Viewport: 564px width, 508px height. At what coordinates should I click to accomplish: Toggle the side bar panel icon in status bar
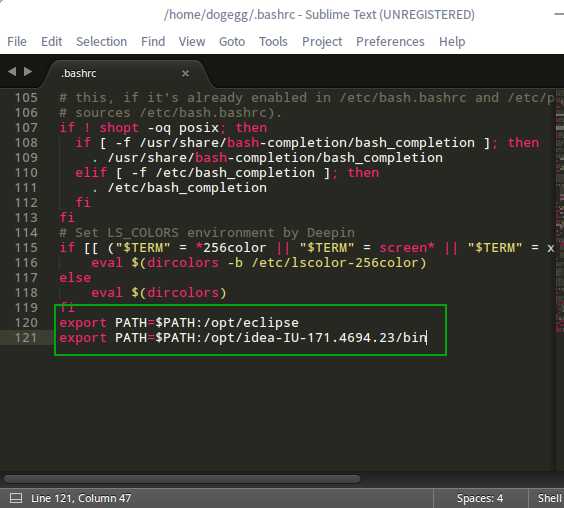(x=16, y=498)
